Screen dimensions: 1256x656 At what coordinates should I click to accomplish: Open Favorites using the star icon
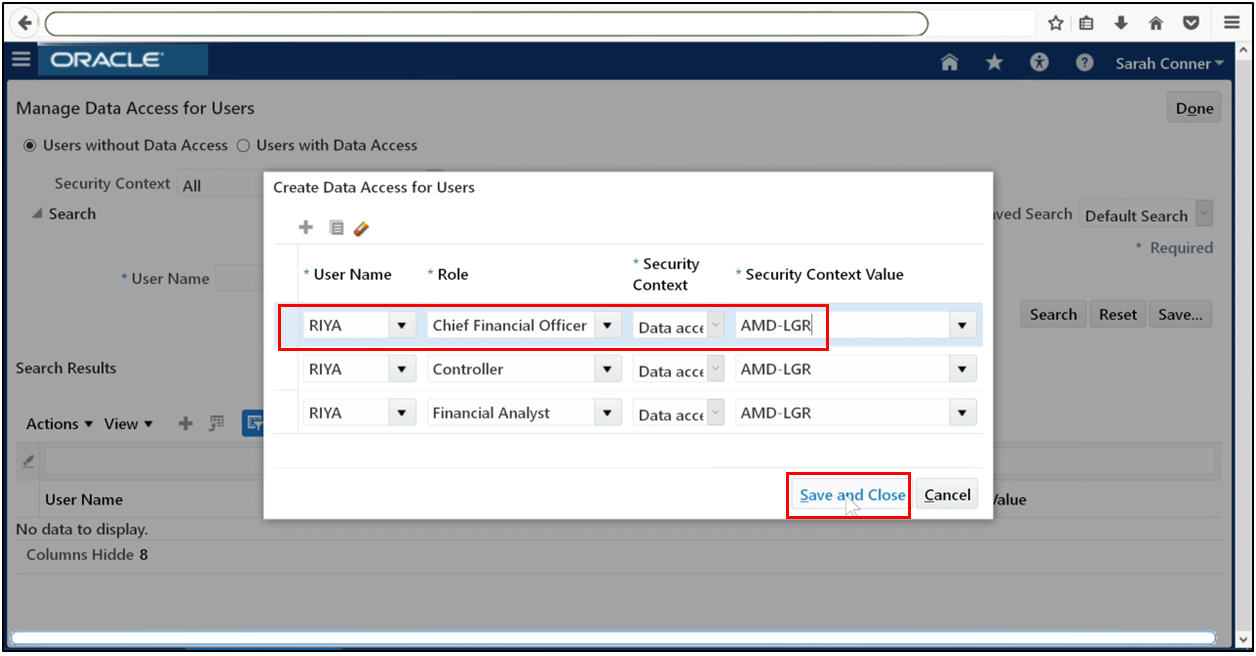[x=994, y=62]
